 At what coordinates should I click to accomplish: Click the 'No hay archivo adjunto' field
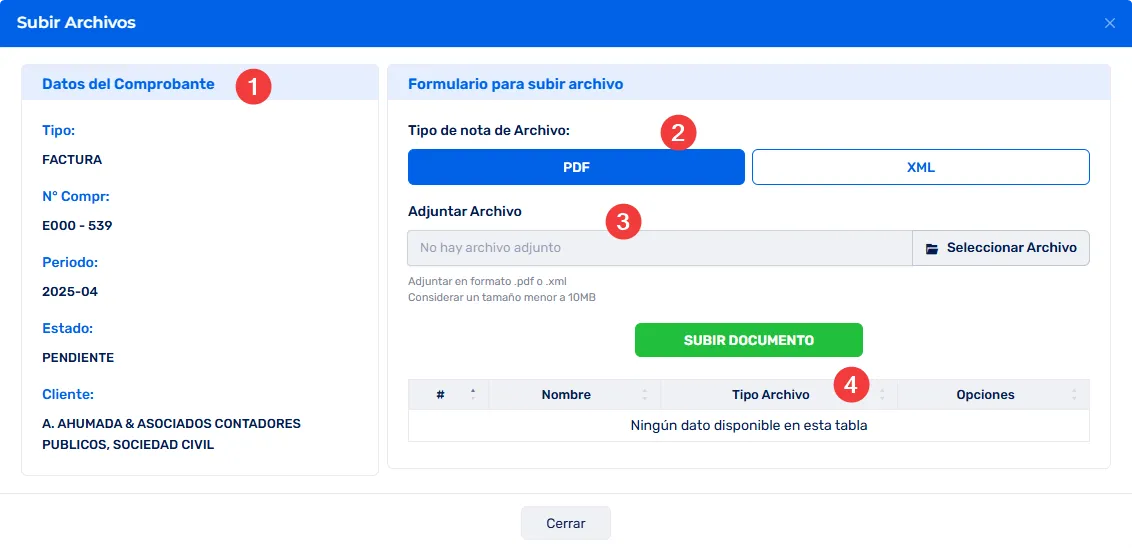(659, 248)
